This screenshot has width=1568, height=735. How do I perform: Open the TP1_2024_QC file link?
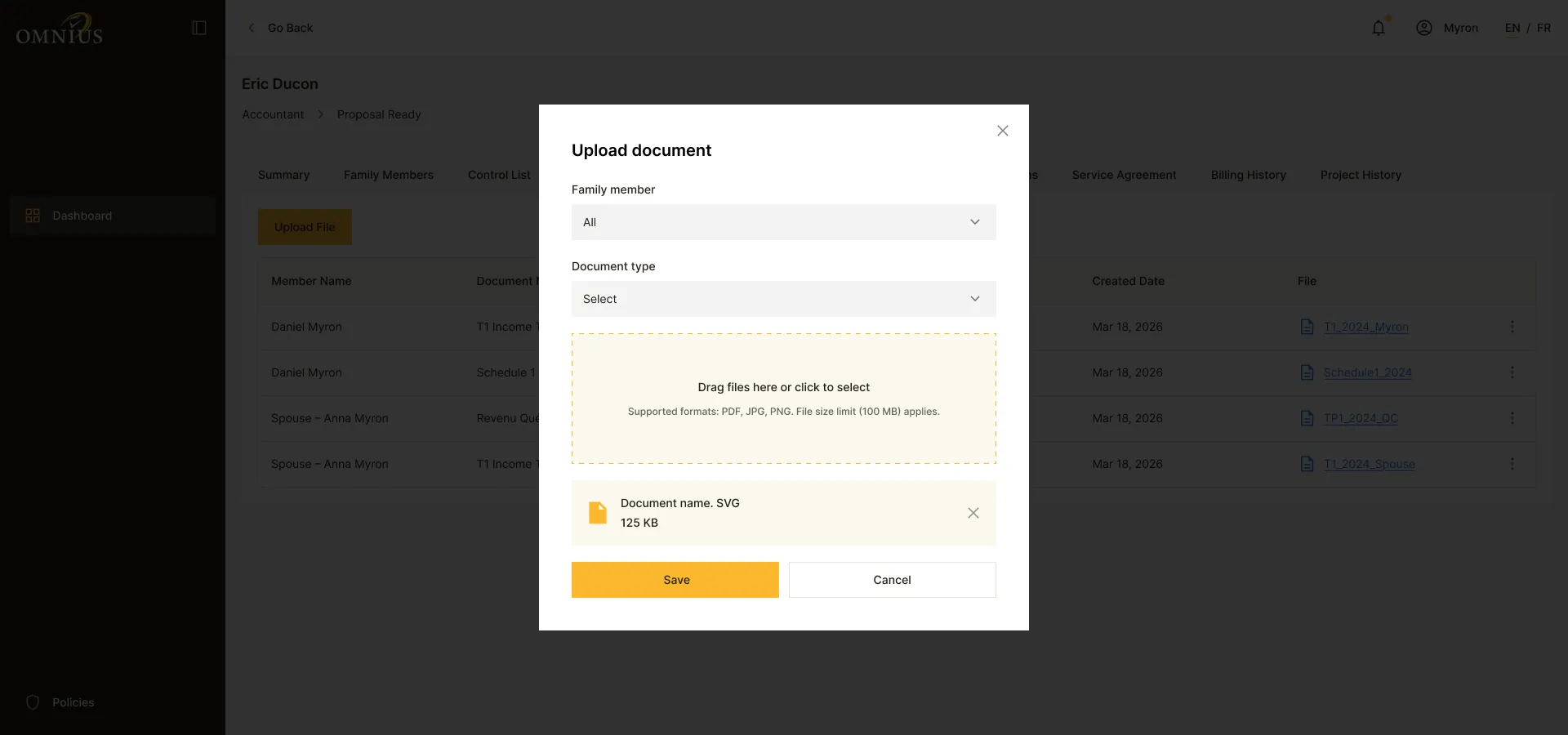pos(1361,418)
